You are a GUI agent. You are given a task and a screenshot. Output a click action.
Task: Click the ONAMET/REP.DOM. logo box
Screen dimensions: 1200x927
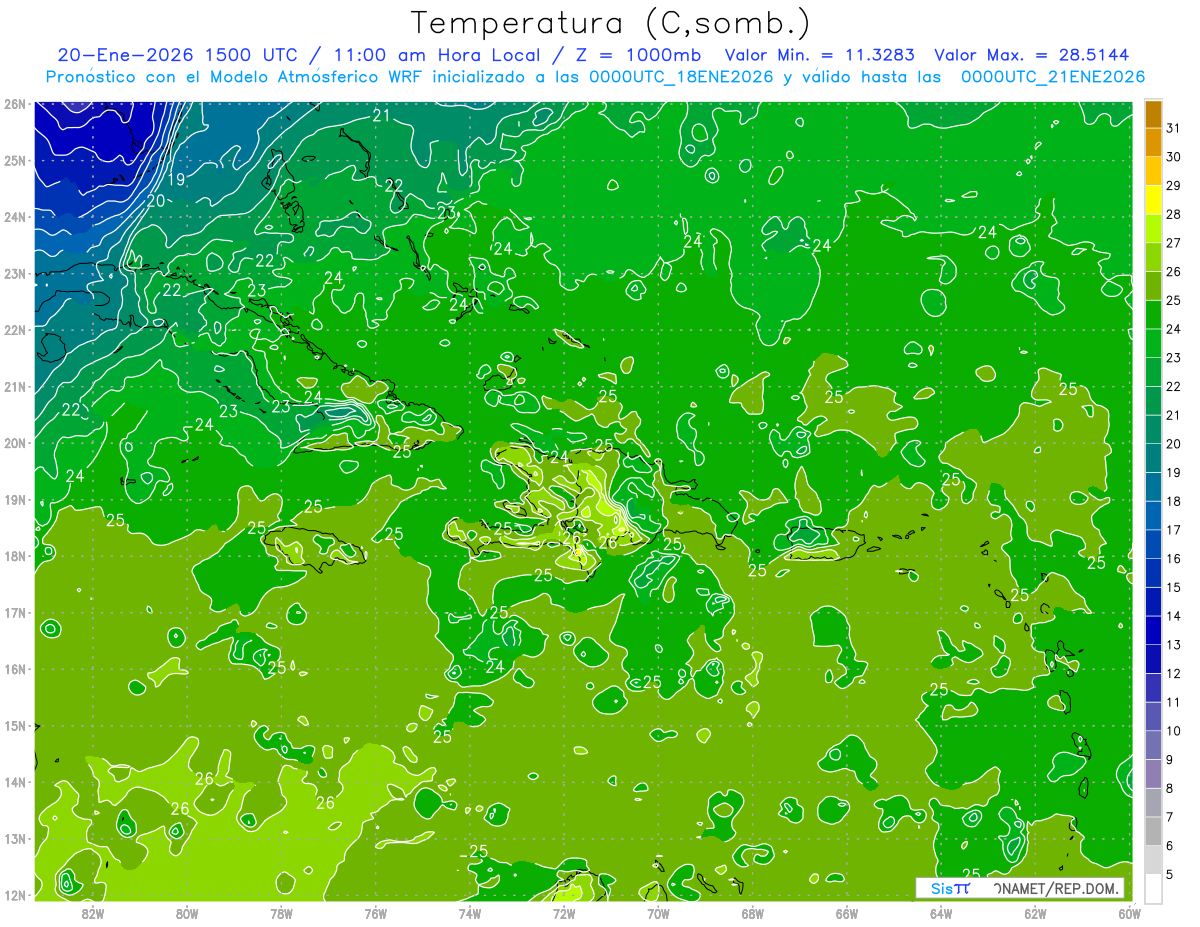[x=1020, y=888]
